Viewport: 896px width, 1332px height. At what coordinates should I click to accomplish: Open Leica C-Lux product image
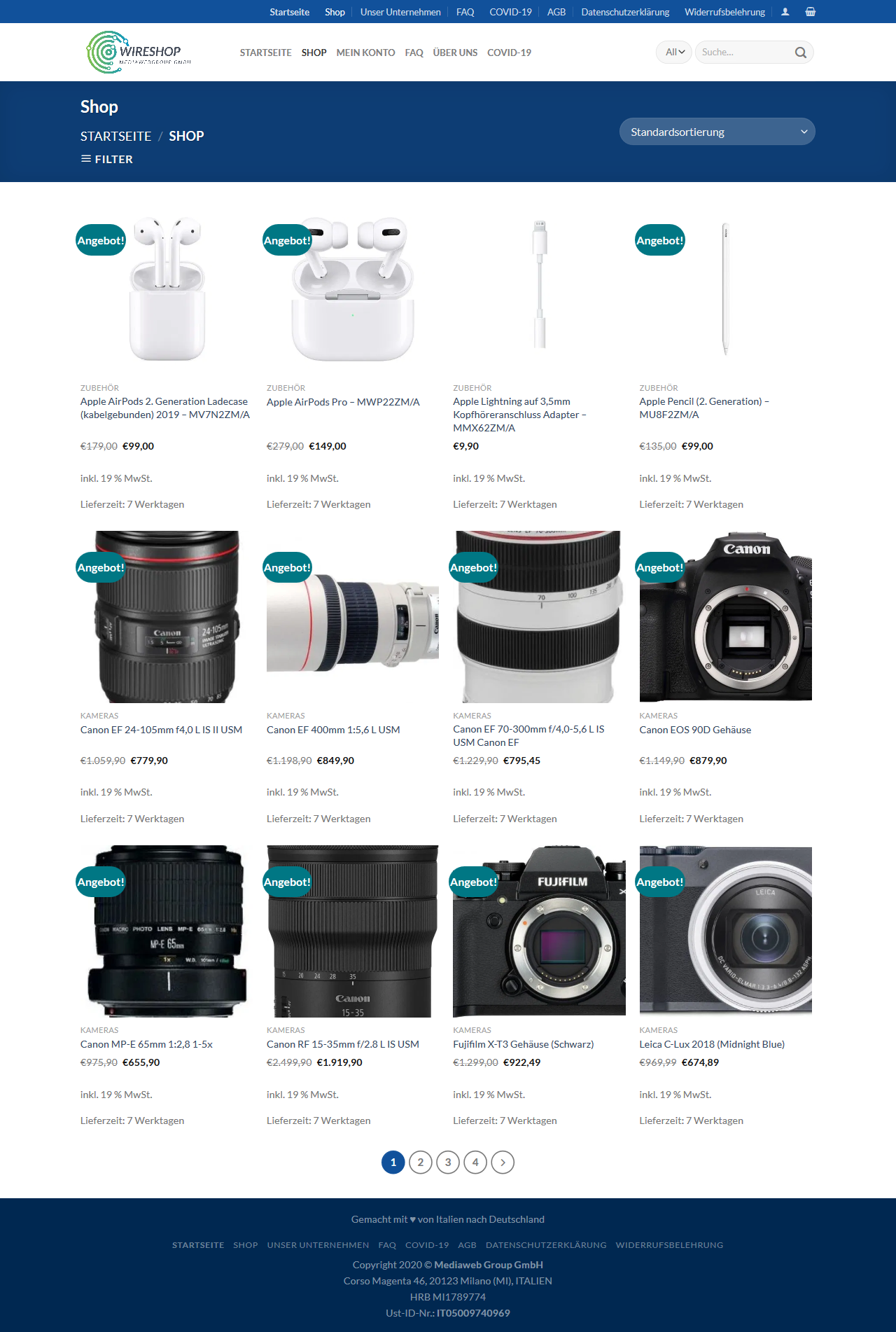click(726, 931)
